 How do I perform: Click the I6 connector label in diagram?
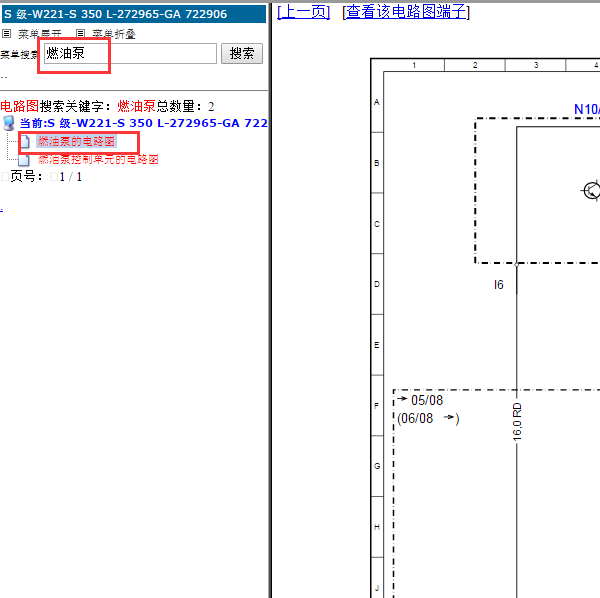[499, 285]
